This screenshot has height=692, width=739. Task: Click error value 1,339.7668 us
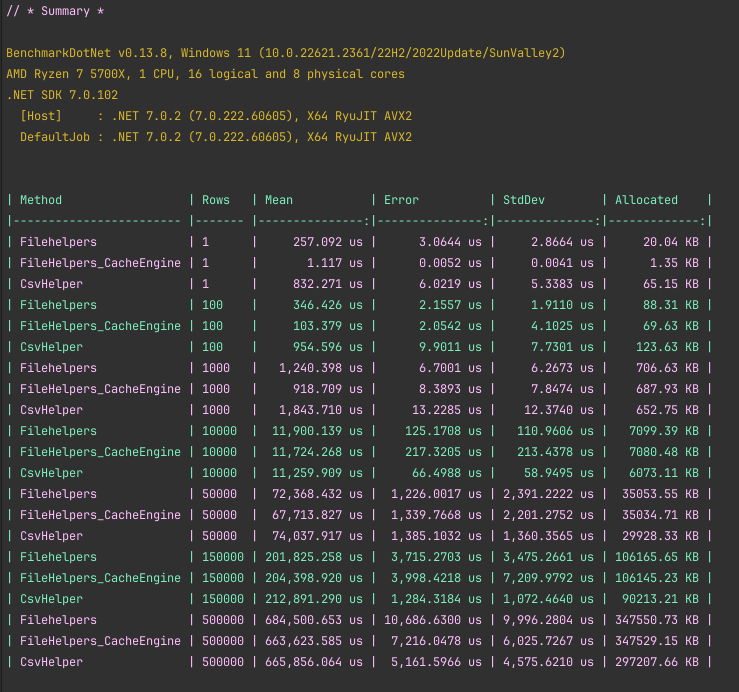pos(436,515)
